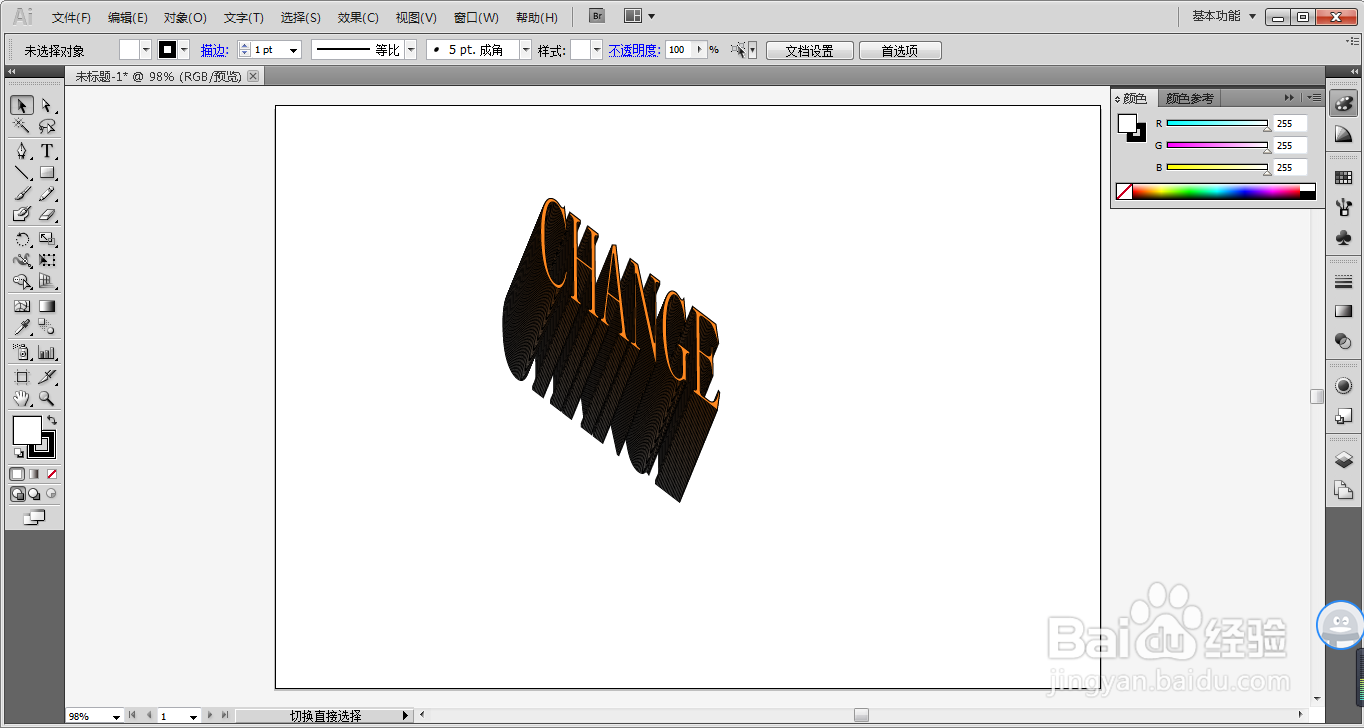
Task: Open the Symbols panel (club icon)
Action: 1343,238
